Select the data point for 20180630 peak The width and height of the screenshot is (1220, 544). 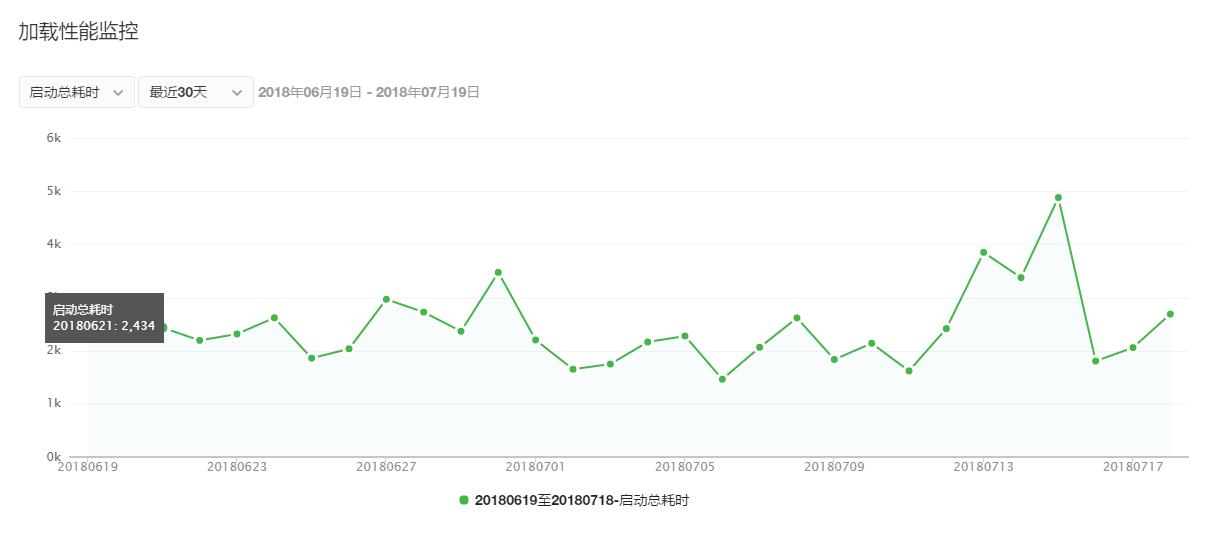[x=498, y=272]
